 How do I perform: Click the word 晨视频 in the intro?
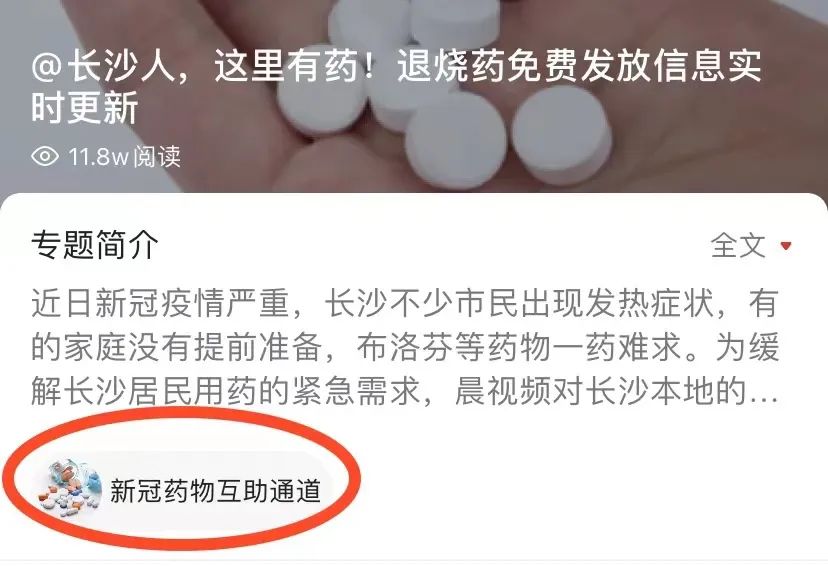(x=503, y=391)
